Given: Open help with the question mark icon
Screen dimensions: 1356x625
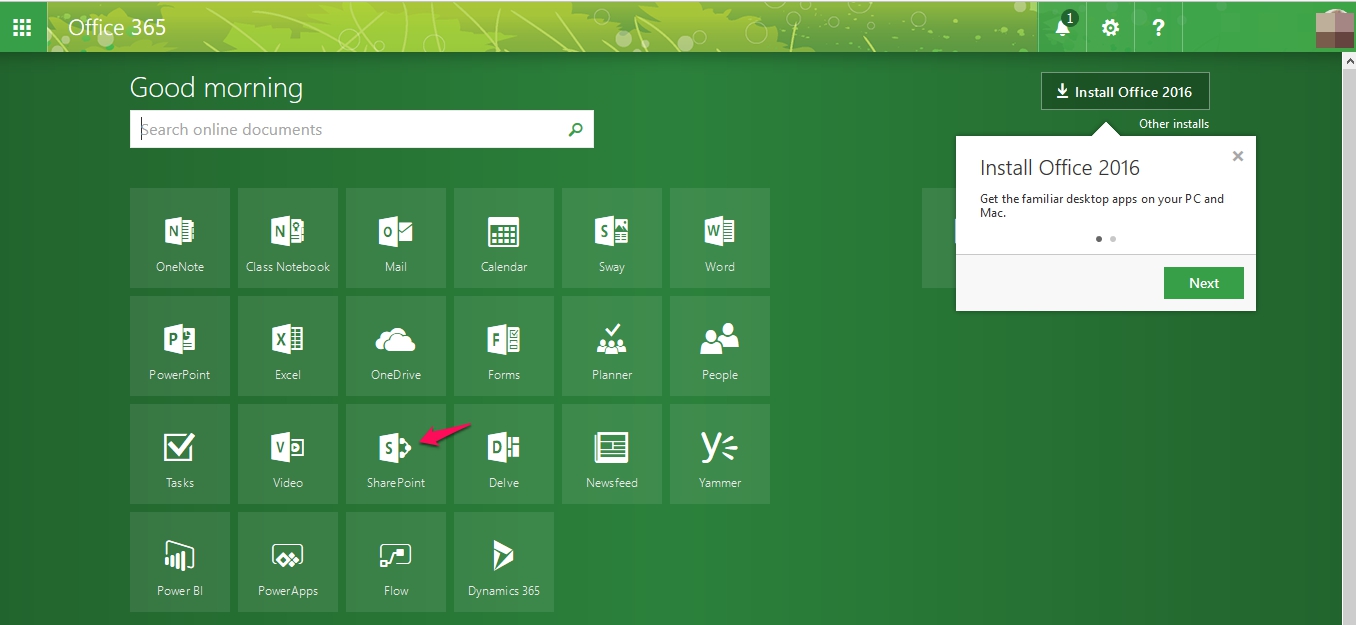Looking at the screenshot, I should (1158, 27).
